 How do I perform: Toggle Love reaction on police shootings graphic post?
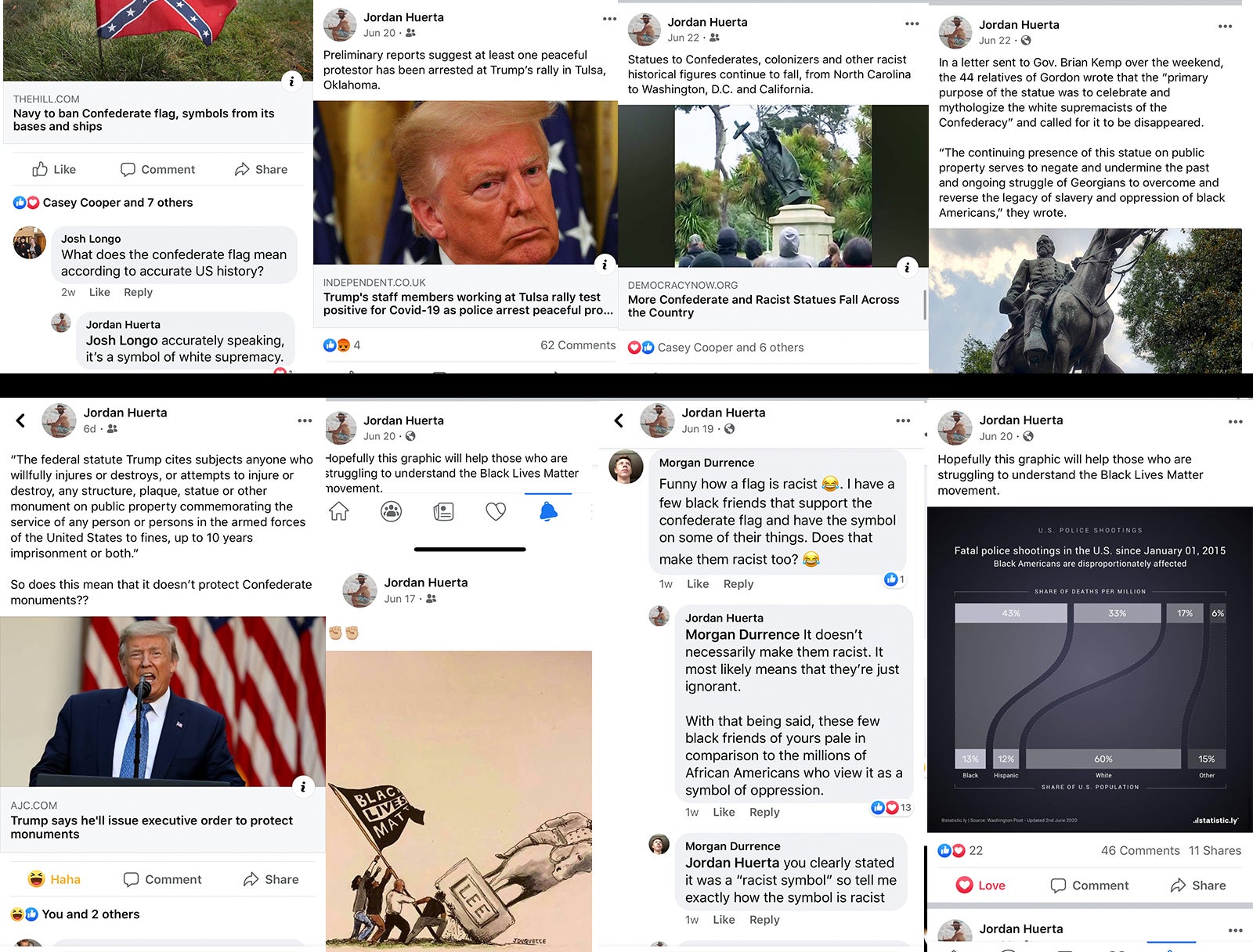point(980,885)
